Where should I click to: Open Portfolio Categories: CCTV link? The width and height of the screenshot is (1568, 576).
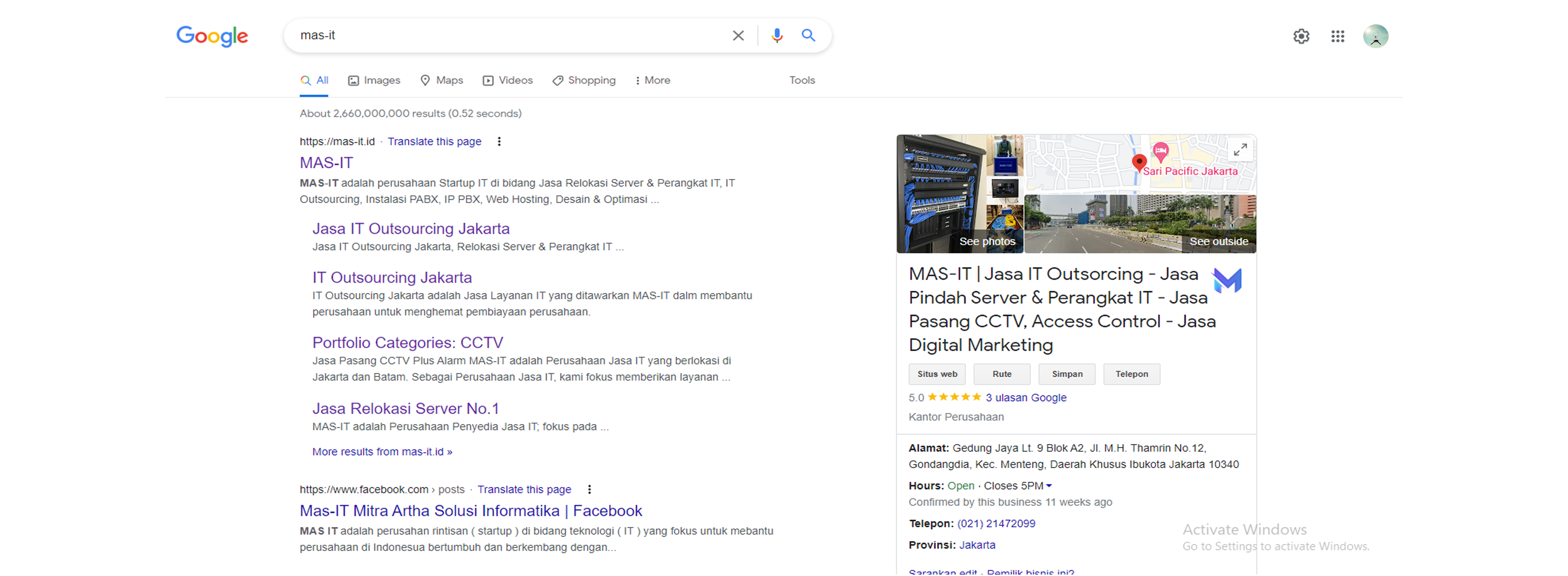click(x=408, y=343)
